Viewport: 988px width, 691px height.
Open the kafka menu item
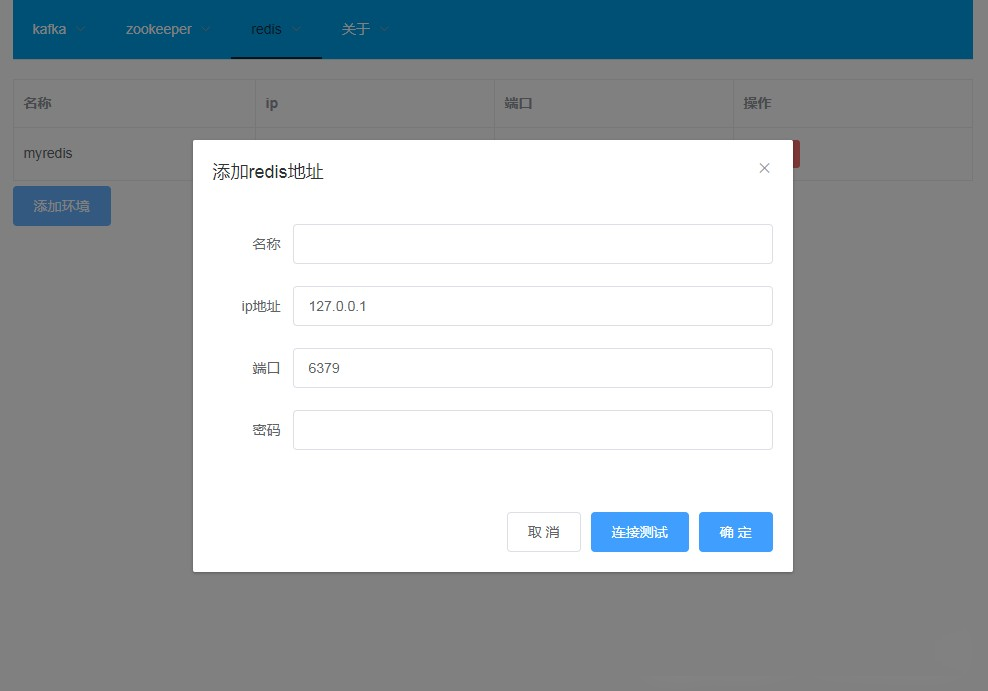pos(49,29)
